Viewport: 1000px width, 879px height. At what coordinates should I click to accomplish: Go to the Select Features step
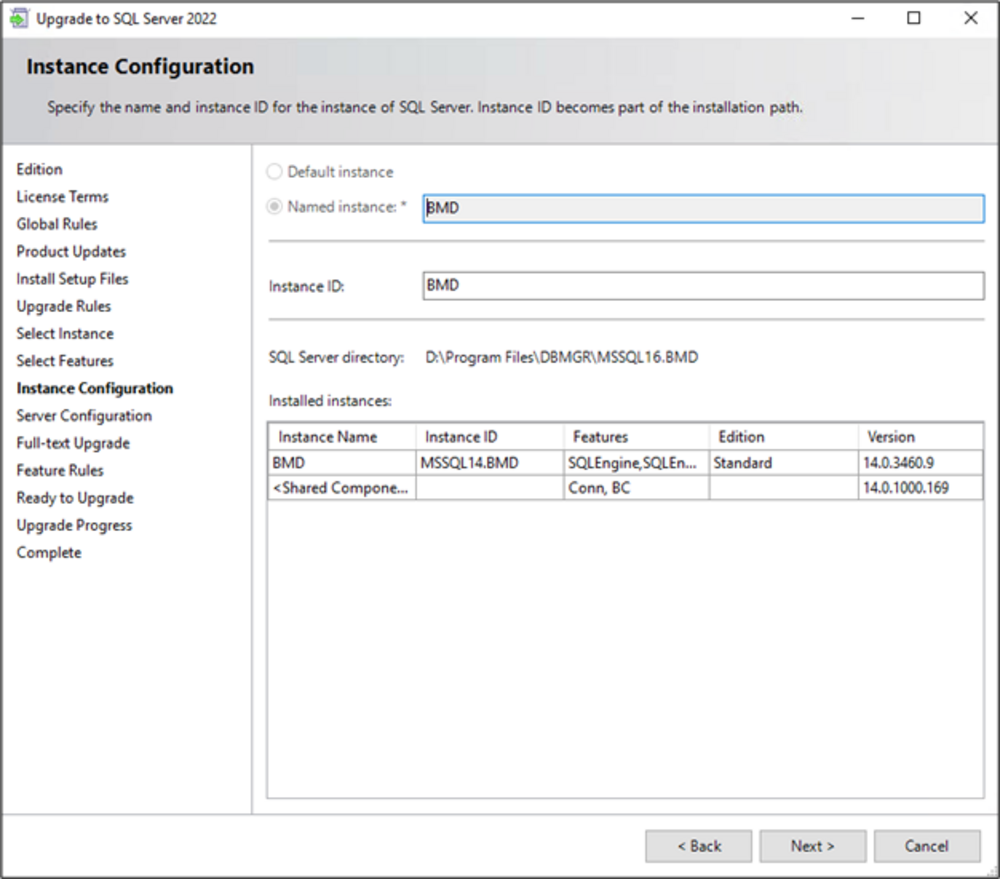coord(65,361)
